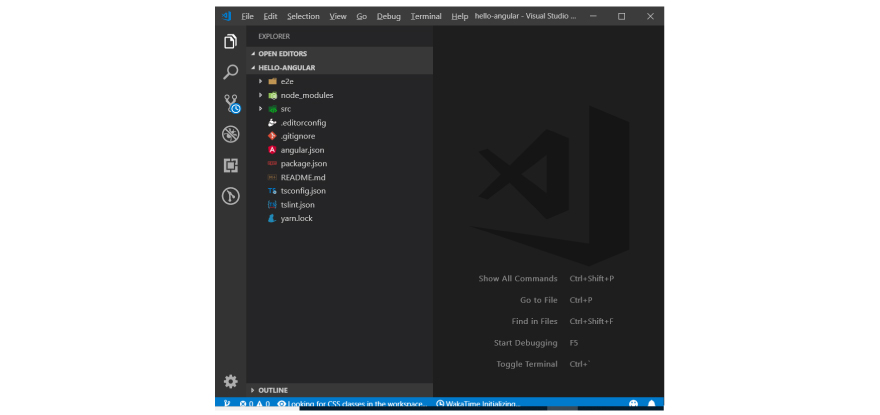Image resolution: width=880 pixels, height=415 pixels.
Task: Click the npm icon beside package.json
Action: pos(273,163)
